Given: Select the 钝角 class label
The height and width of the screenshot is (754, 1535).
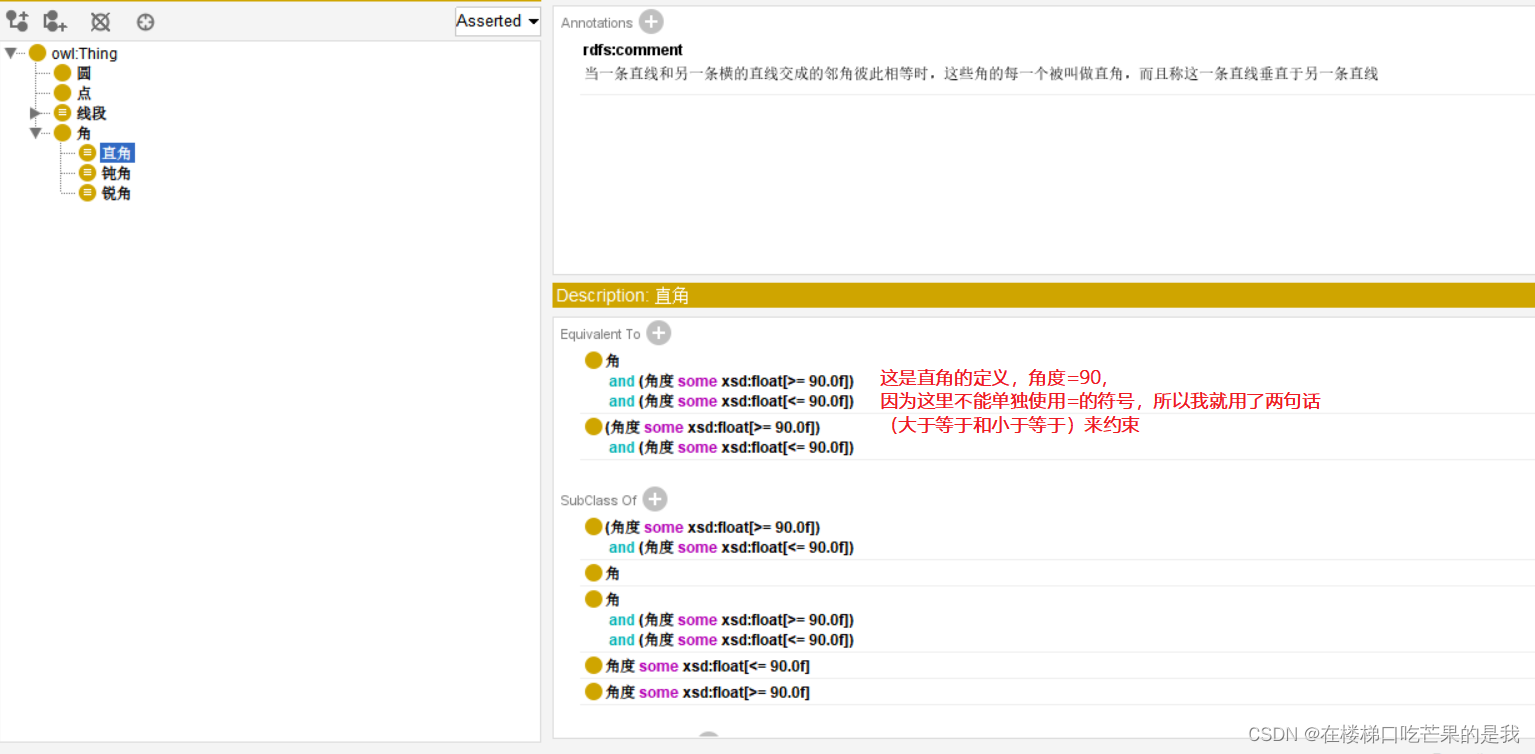Looking at the screenshot, I should point(116,173).
